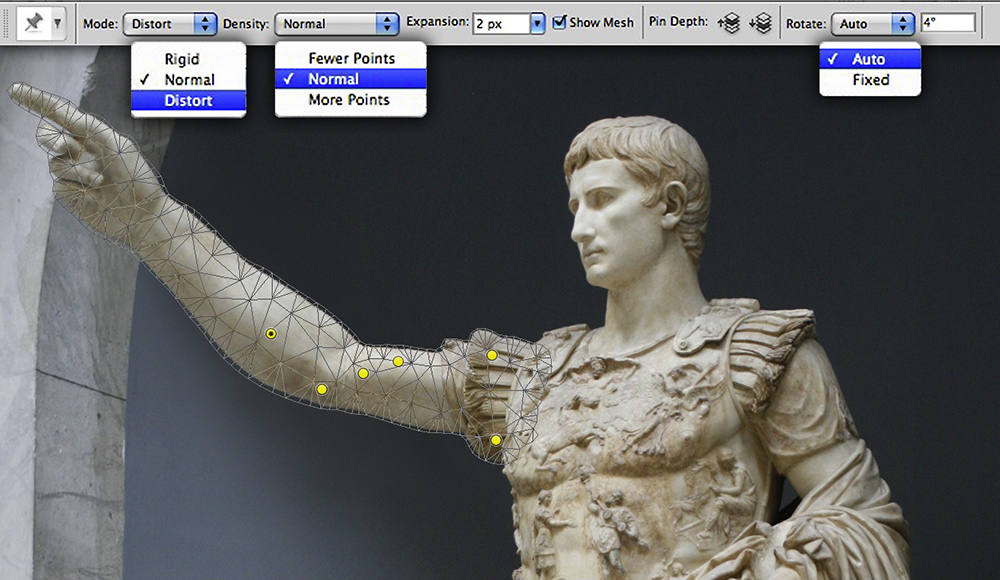Image resolution: width=1000 pixels, height=580 pixels.
Task: Choose Auto in the Rotate menu
Action: point(870,59)
